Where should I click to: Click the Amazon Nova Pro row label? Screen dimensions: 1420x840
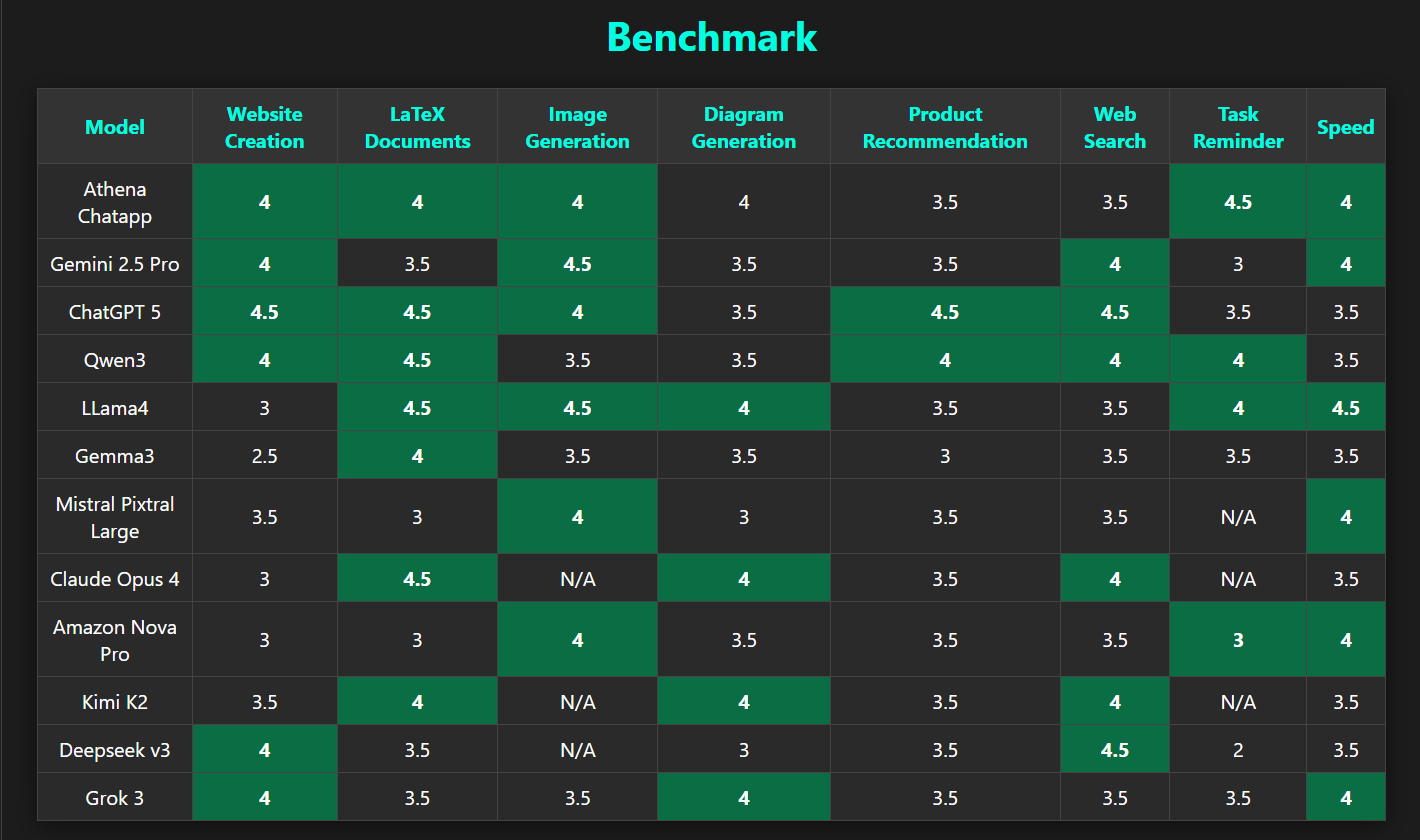pos(115,640)
